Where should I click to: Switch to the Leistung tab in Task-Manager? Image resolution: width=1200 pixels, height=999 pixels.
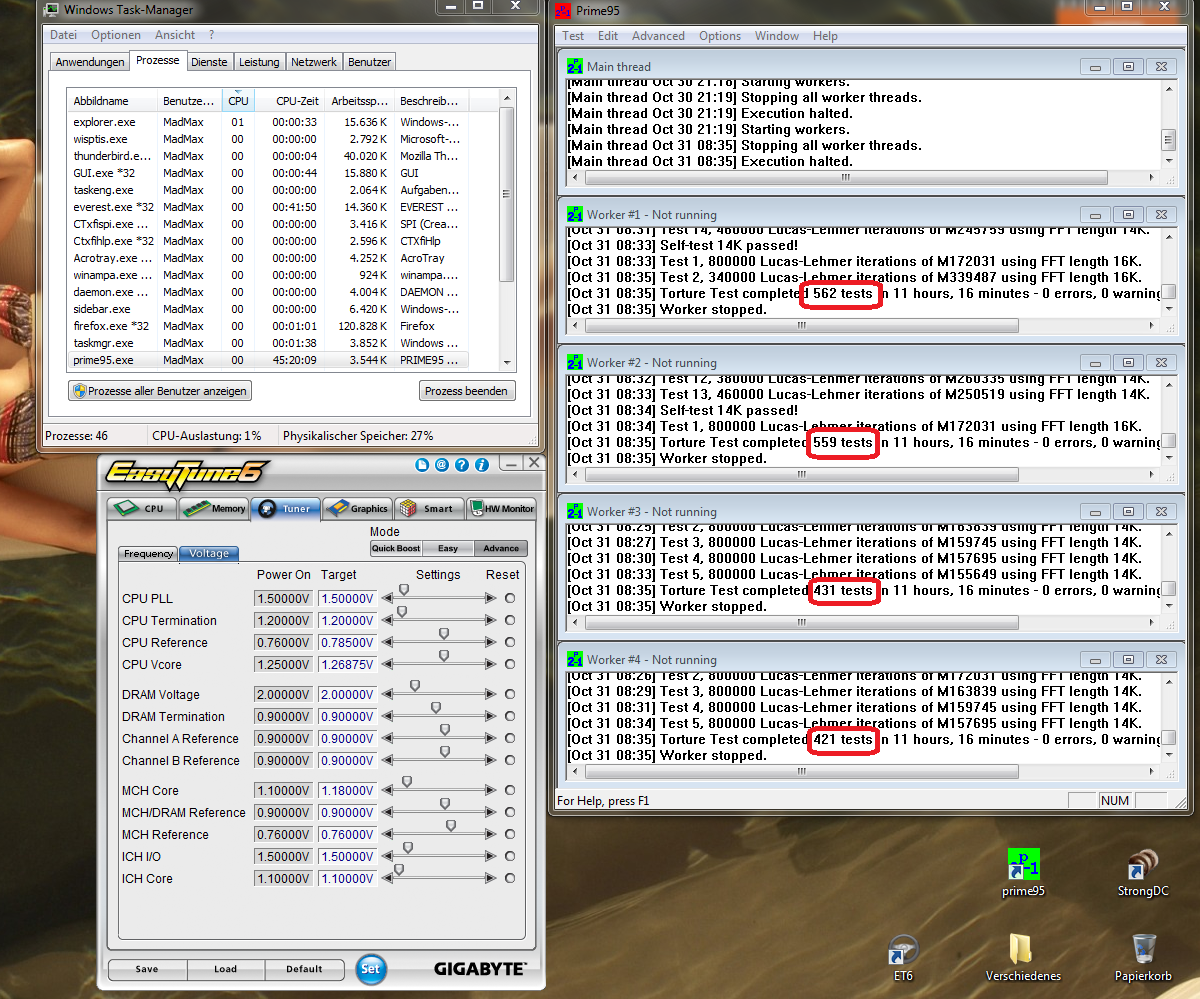coord(259,62)
